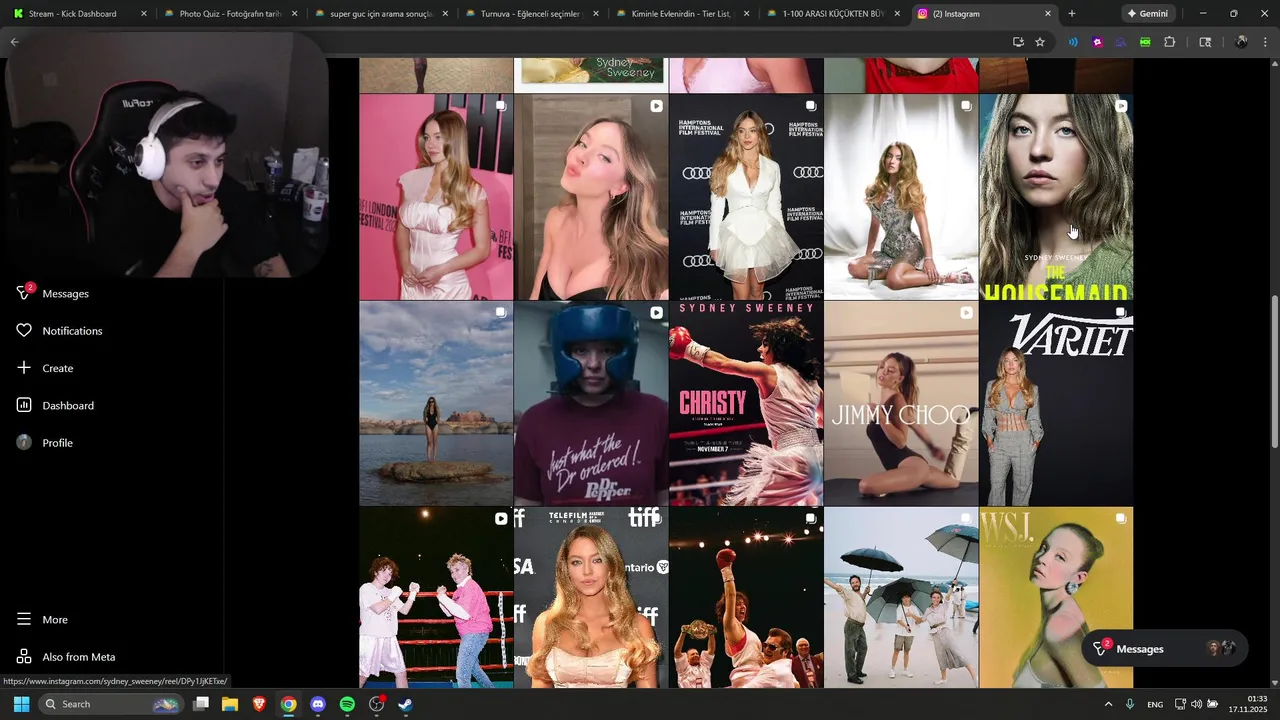Image resolution: width=1280 pixels, height=720 pixels.
Task: Open Steam from the taskbar
Action: (x=406, y=704)
